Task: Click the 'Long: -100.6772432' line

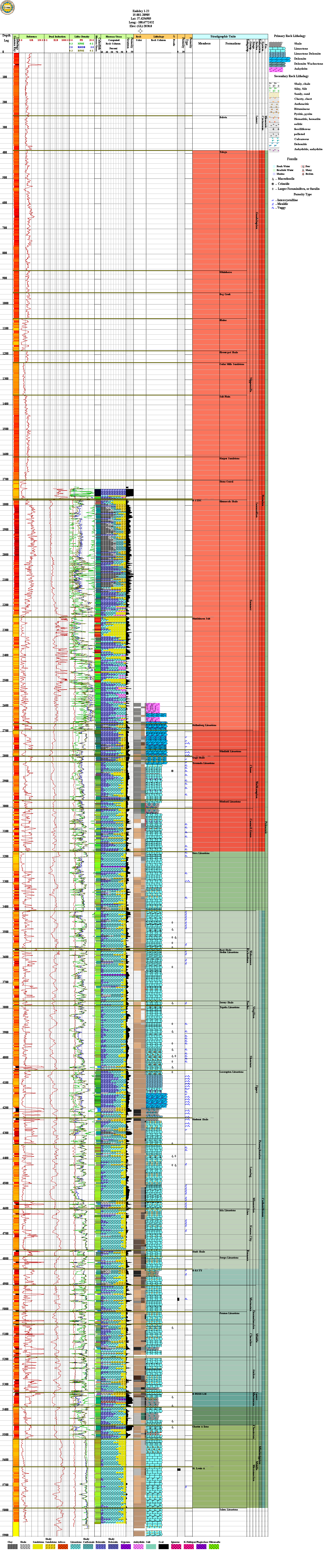Action: (x=141, y=23)
